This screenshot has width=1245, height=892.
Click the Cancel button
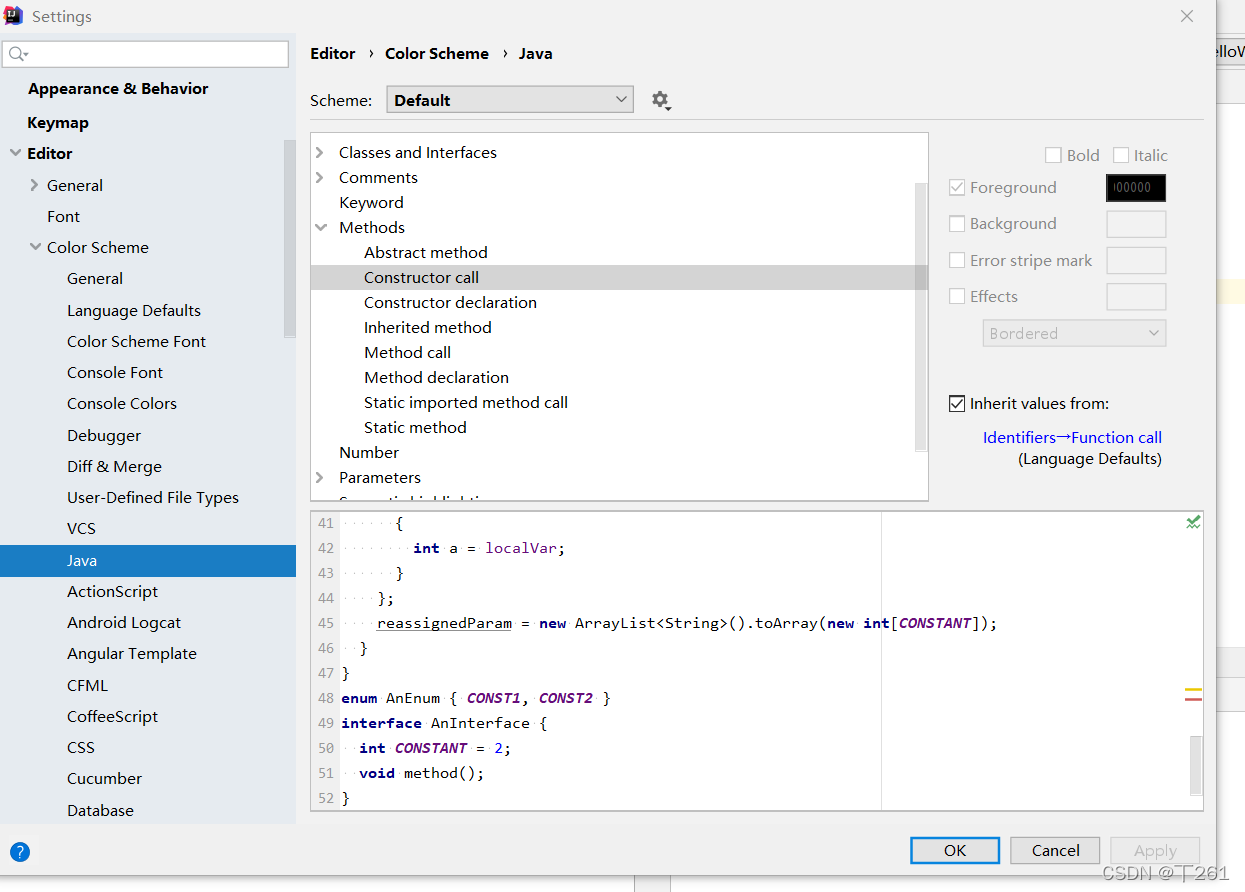tap(1055, 850)
